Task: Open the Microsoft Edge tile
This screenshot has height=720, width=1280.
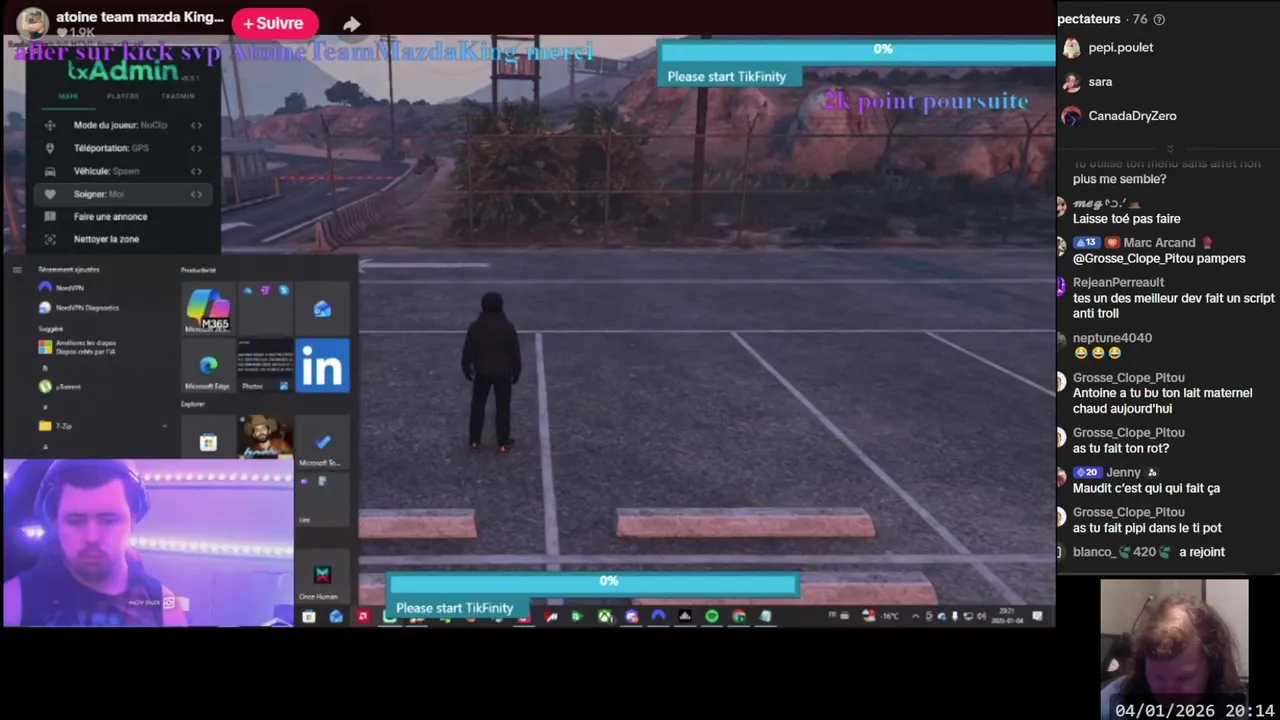Action: tap(208, 365)
